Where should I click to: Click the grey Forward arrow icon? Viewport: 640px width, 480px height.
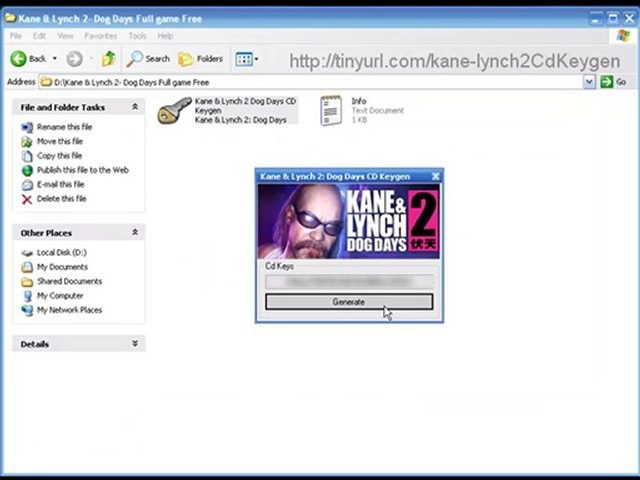74,59
